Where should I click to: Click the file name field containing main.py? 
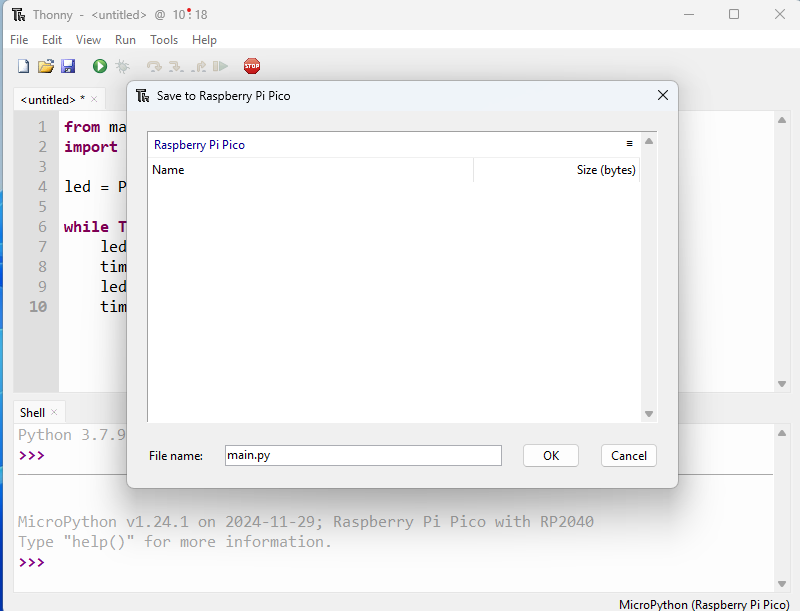362,455
